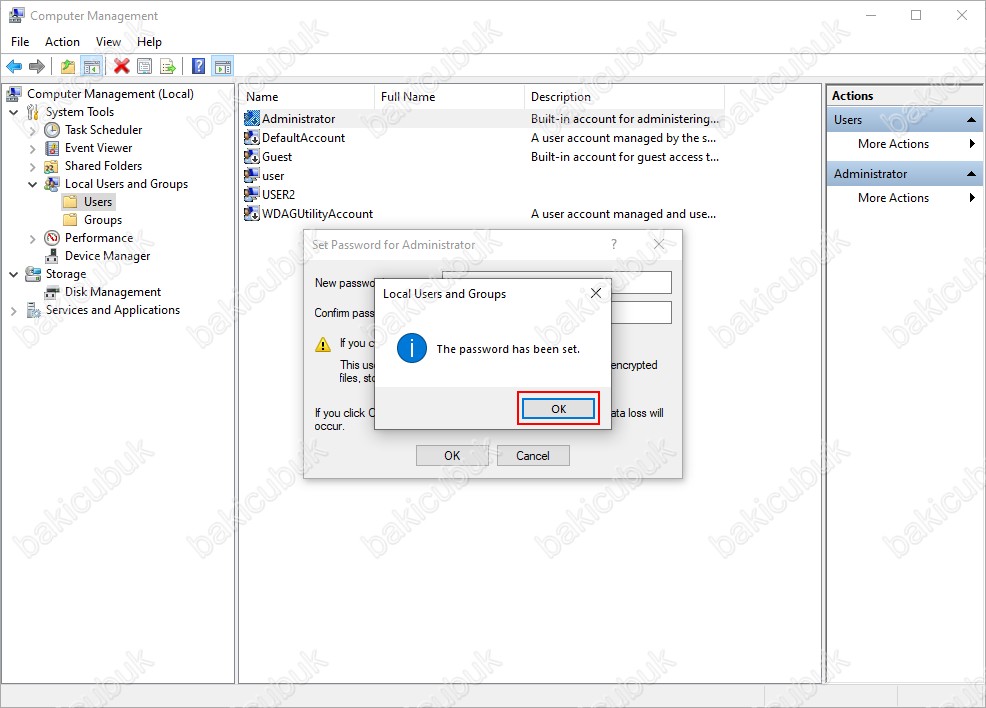986x708 pixels.
Task: Collapse the Storage tree node
Action: pyautogui.click(x=14, y=274)
